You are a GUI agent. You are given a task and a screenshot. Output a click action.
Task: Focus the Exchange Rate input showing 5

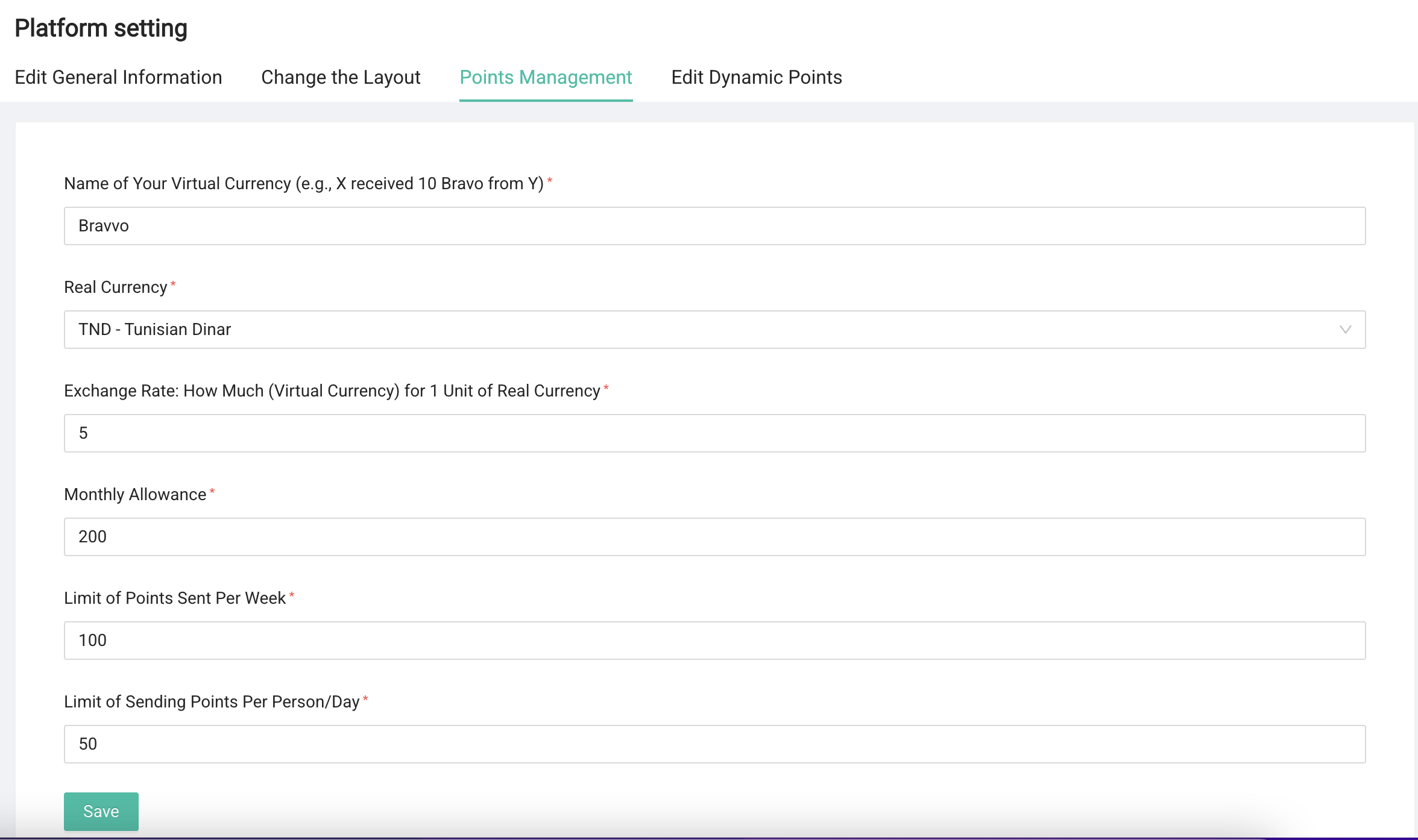point(714,433)
